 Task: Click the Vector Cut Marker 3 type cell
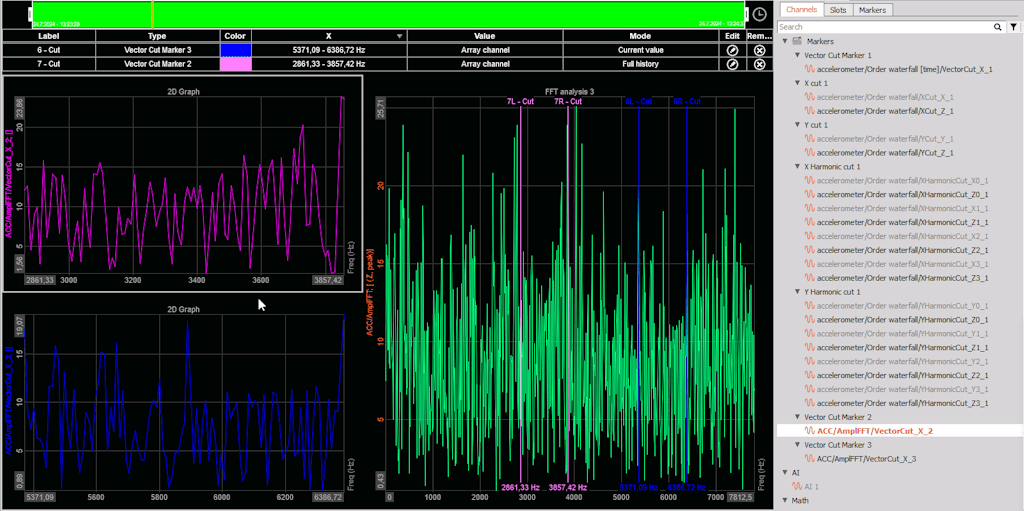point(157,50)
